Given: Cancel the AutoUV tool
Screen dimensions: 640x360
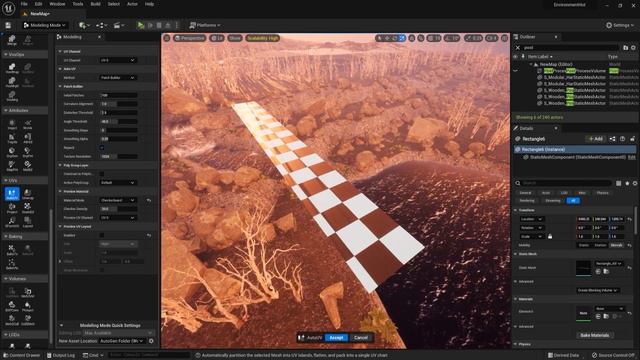Looking at the screenshot, I should point(361,338).
